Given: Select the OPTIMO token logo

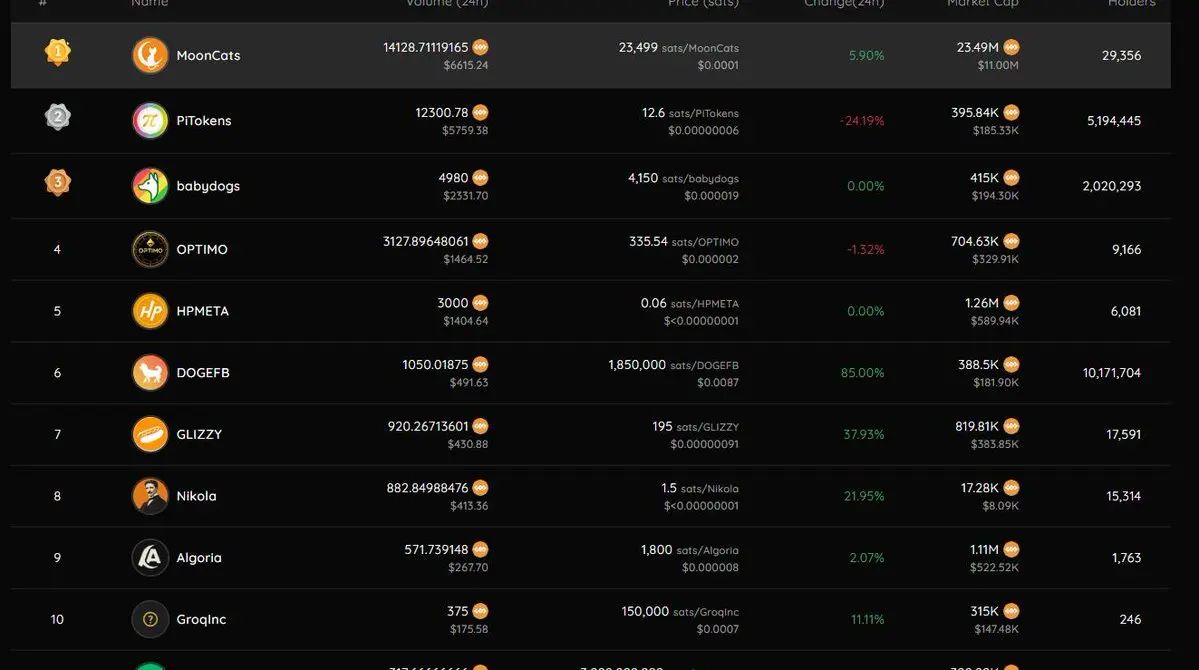Looking at the screenshot, I should (x=150, y=249).
